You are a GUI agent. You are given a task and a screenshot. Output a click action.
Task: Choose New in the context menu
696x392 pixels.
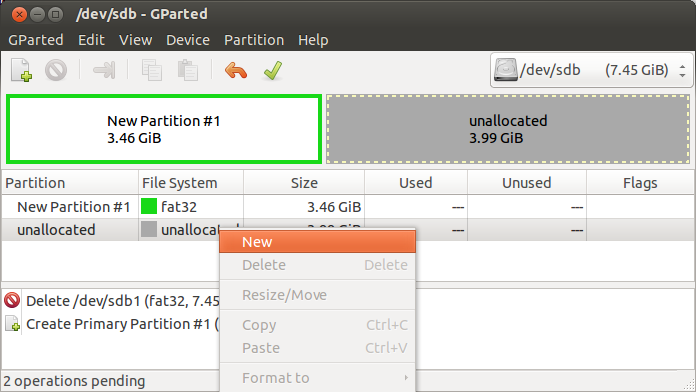tap(317, 242)
